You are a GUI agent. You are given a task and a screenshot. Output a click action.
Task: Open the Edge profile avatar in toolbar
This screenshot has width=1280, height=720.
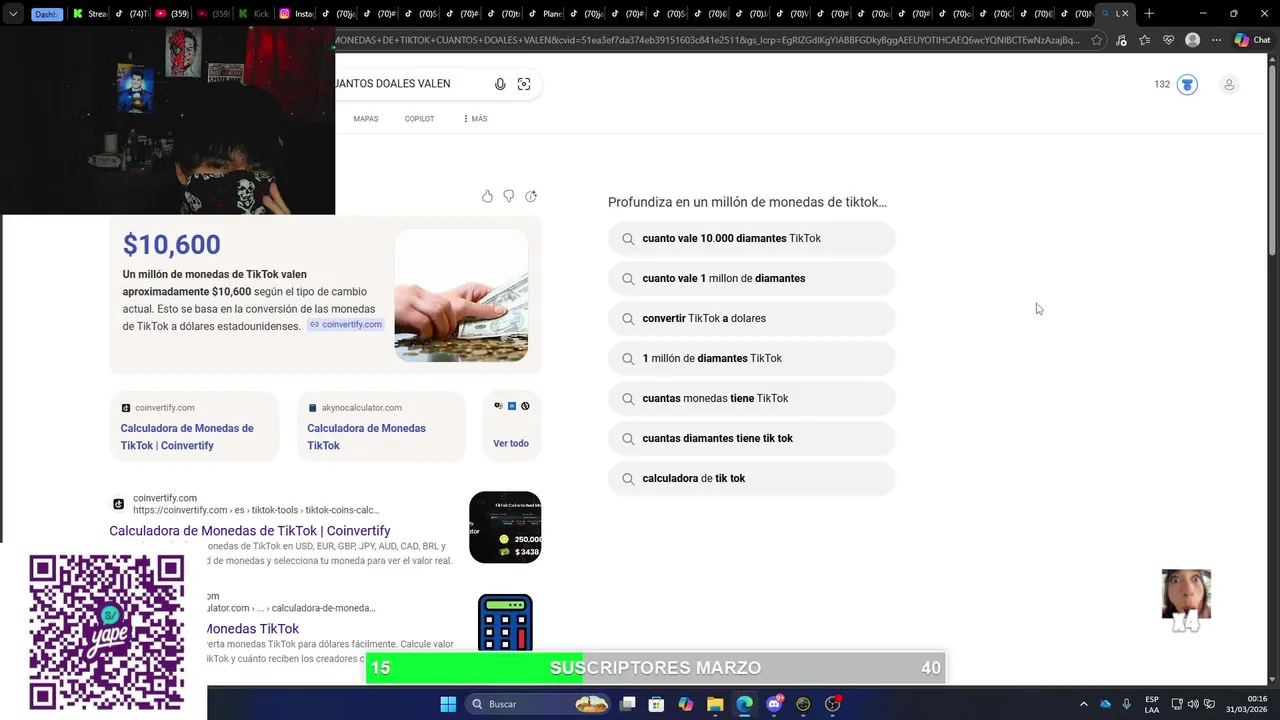(1192, 40)
